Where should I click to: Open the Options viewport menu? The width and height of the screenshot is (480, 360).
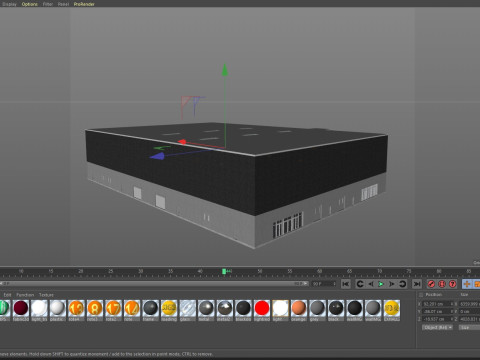(30, 4)
